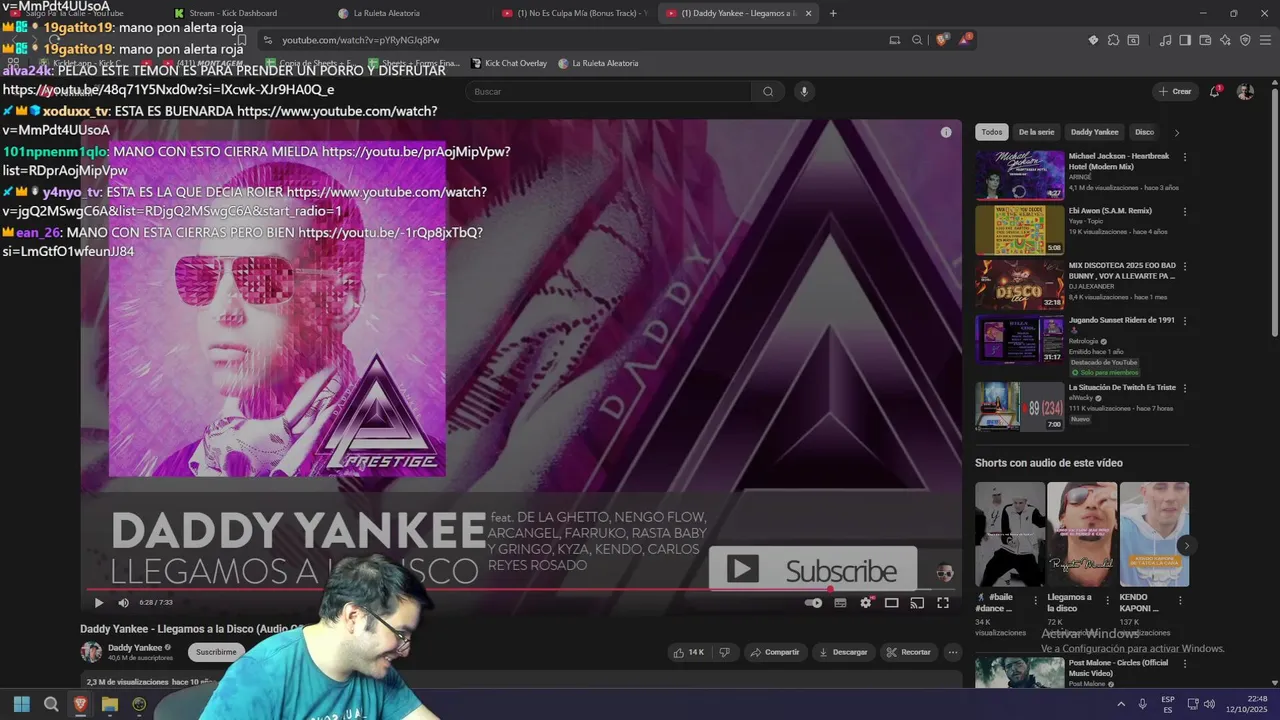The image size is (1280, 720).
Task: Open YouTube account avatar menu
Action: [1245, 91]
